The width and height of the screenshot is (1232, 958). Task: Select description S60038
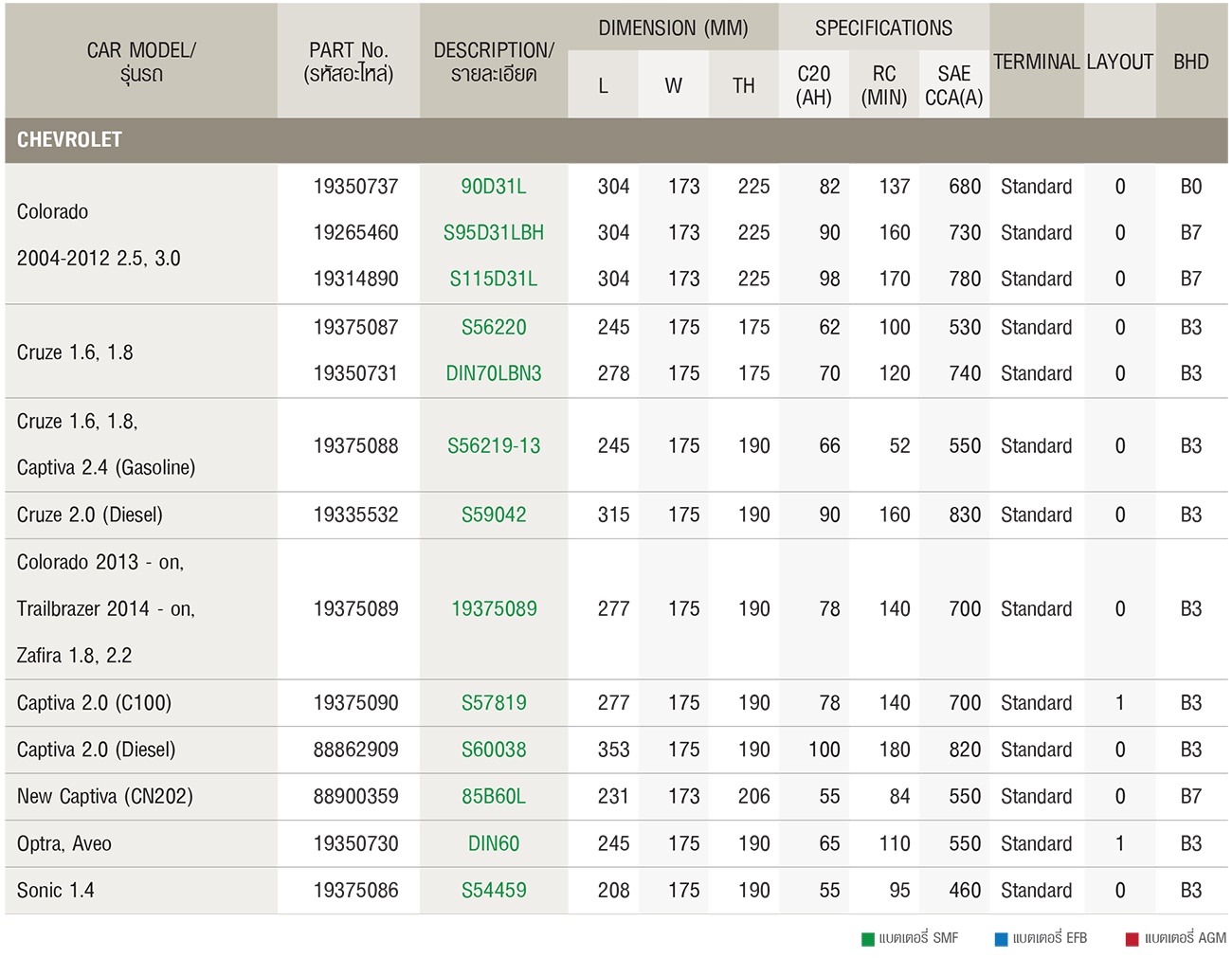pyautogui.click(x=494, y=750)
